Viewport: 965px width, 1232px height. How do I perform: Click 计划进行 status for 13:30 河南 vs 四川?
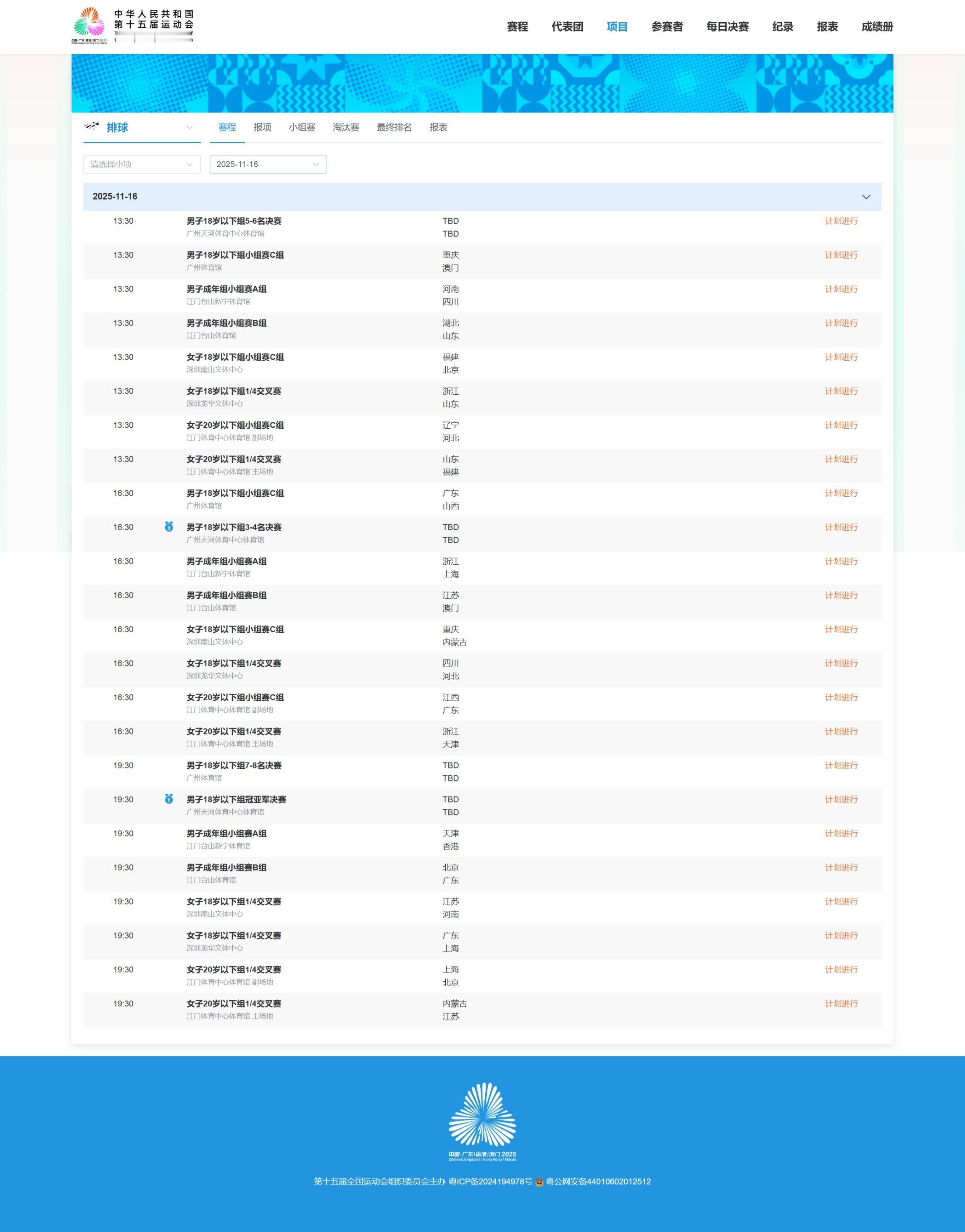841,289
